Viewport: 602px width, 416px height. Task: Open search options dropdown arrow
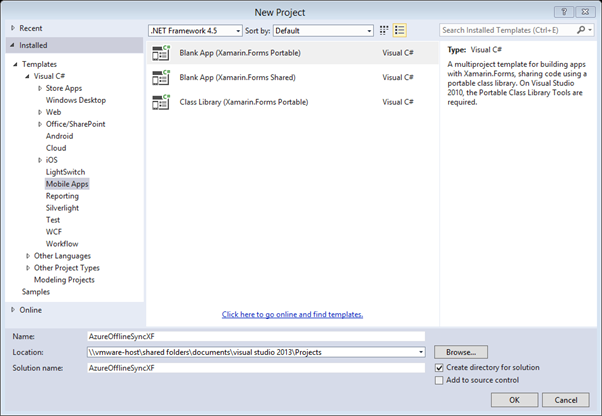590,30
